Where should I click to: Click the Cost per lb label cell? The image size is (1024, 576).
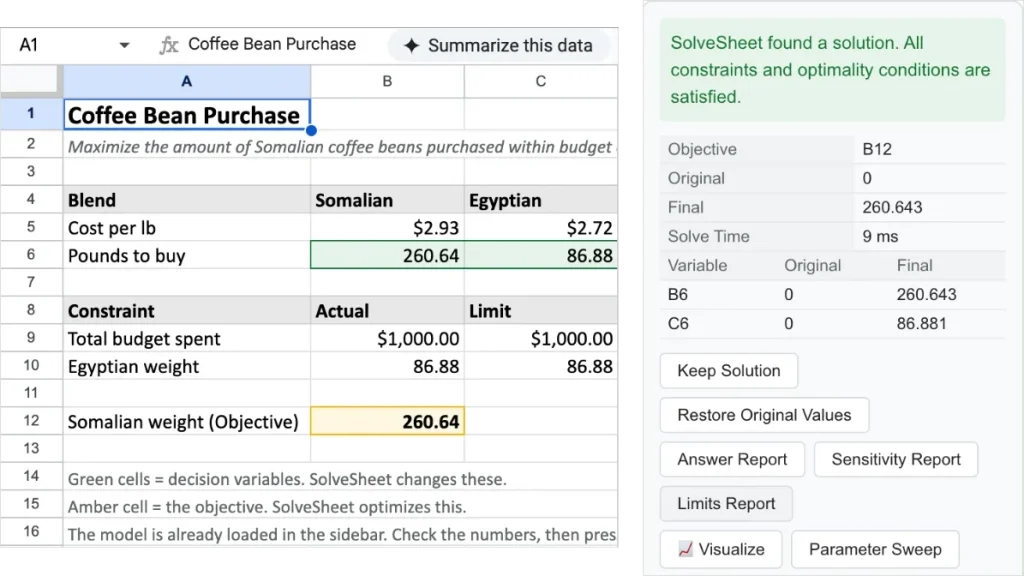(187, 228)
